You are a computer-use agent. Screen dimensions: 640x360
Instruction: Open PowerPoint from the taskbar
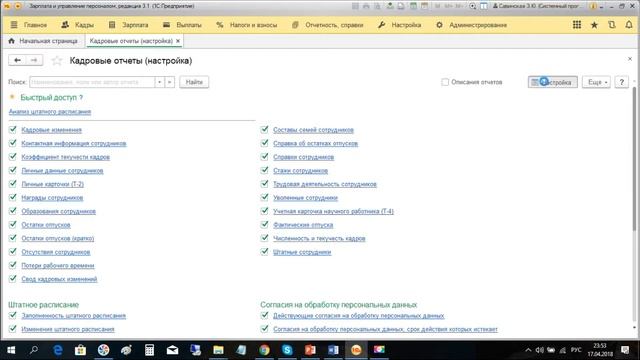[x=310, y=350]
